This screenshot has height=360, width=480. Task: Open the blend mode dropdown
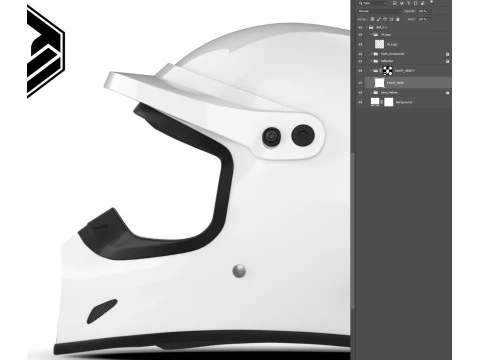coord(380,11)
